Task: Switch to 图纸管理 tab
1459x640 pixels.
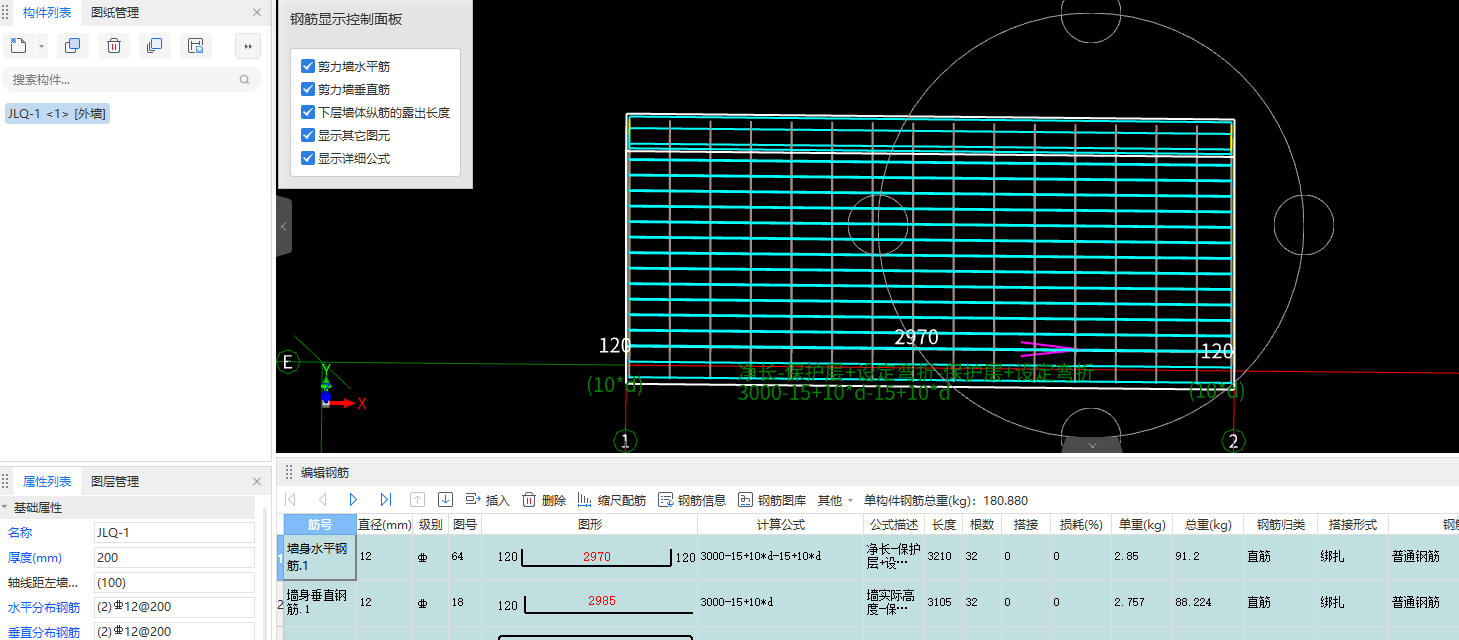Action: point(115,13)
